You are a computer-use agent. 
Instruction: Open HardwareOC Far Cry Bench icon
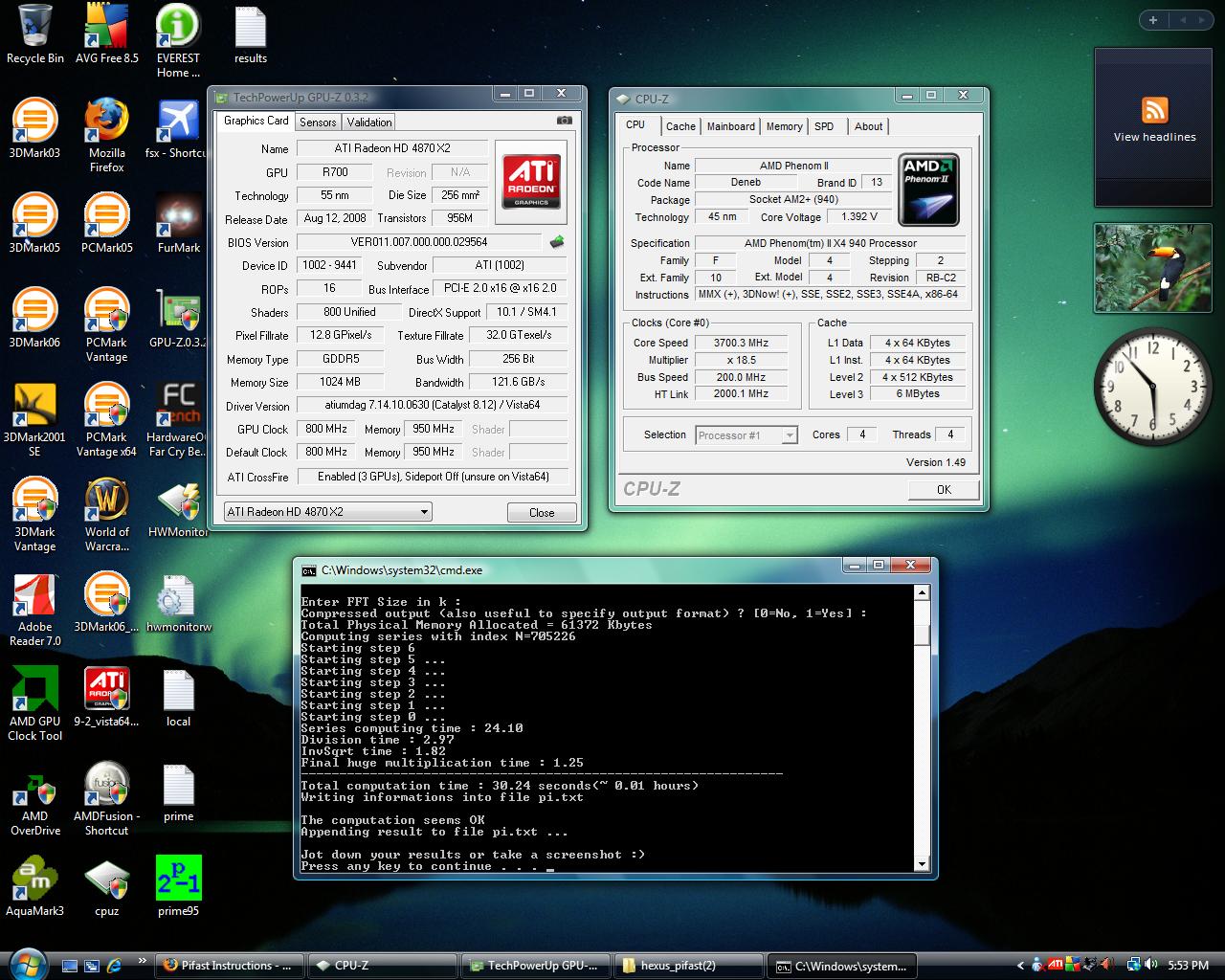coord(178,420)
